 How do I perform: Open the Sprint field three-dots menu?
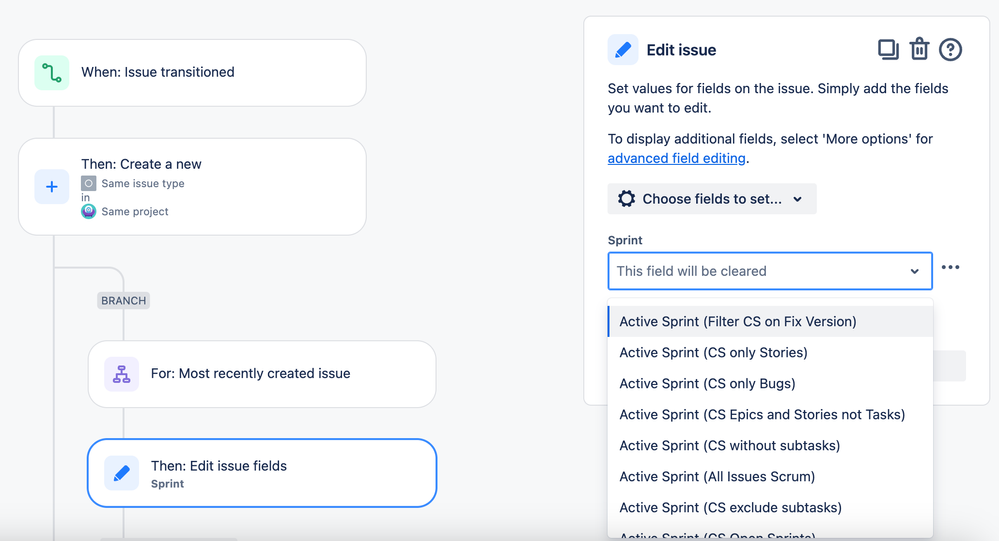pos(950,268)
